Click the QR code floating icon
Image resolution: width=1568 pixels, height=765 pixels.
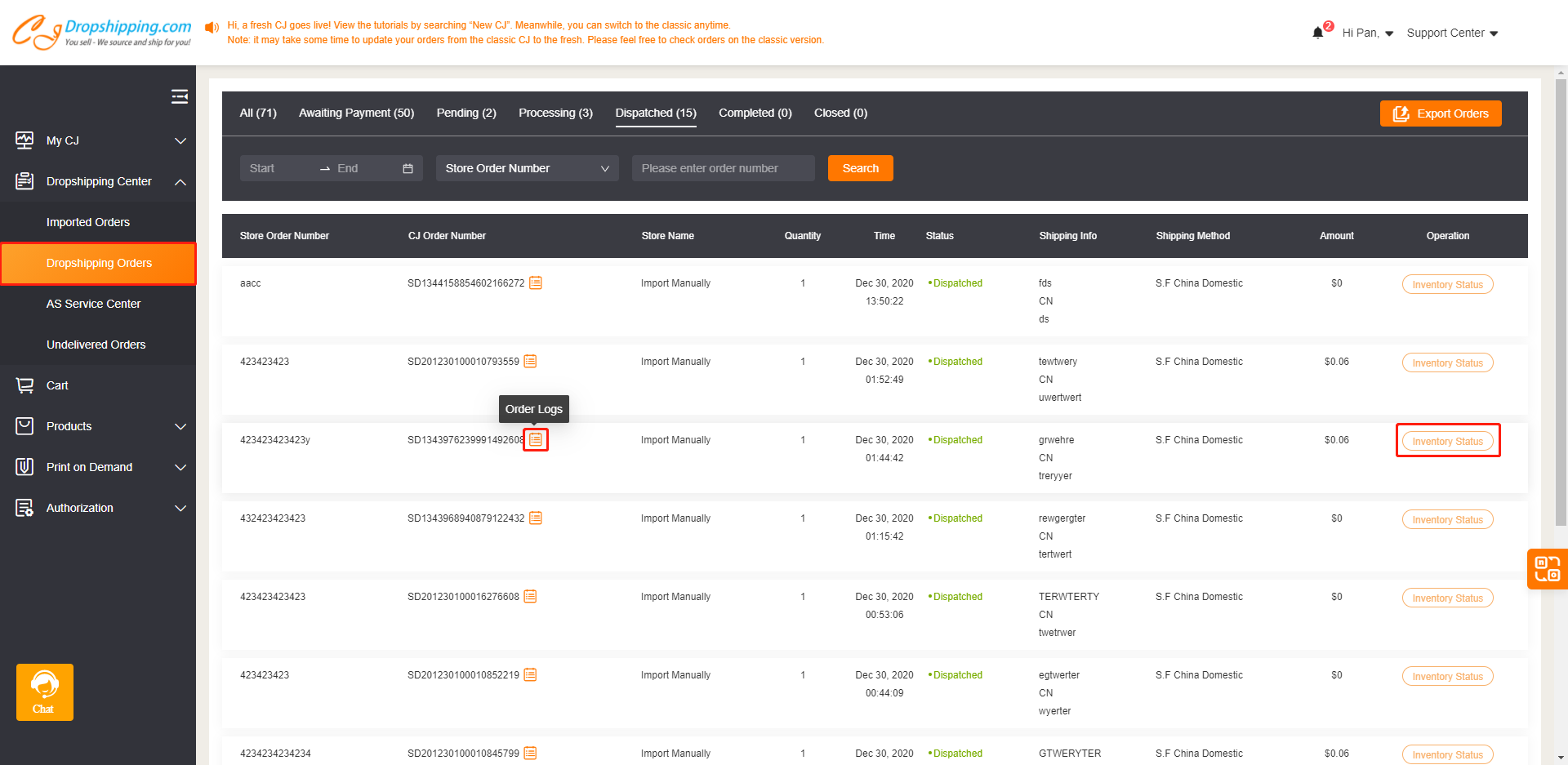1547,568
